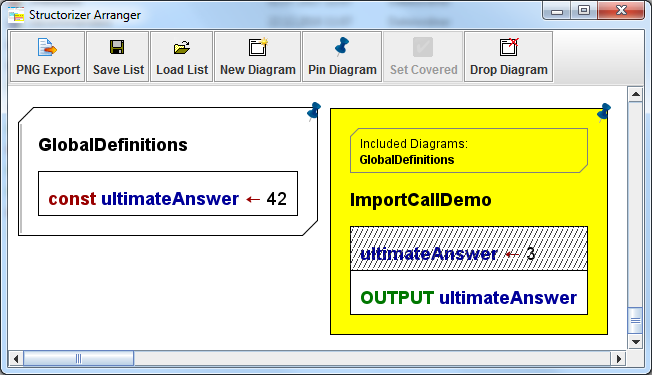
Task: Click the hatched ultimateAnswer ← 3 instruction
Action: pos(469,249)
